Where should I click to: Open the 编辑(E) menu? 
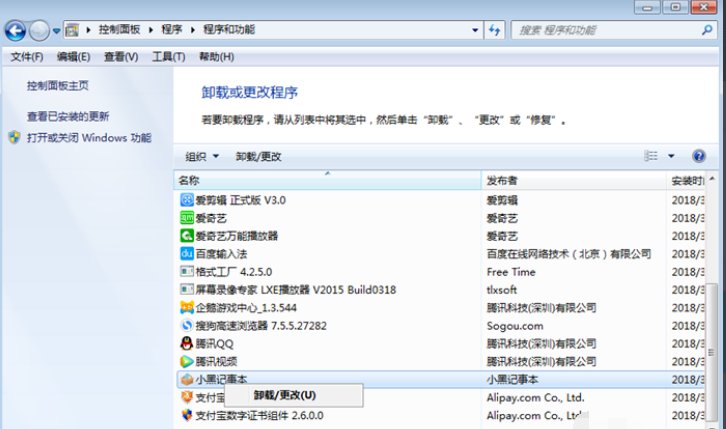(73, 57)
